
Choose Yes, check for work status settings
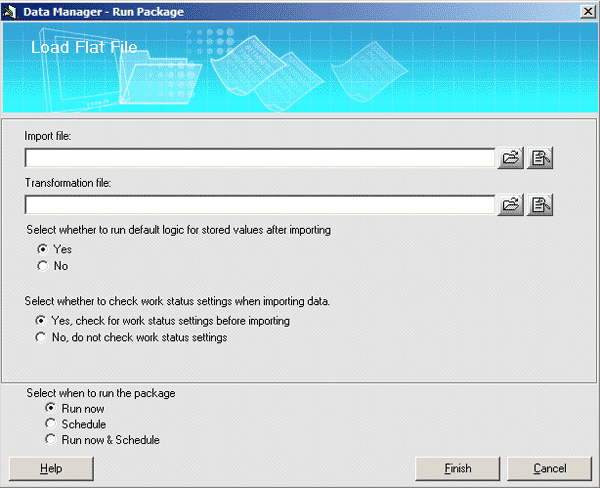click(41, 320)
